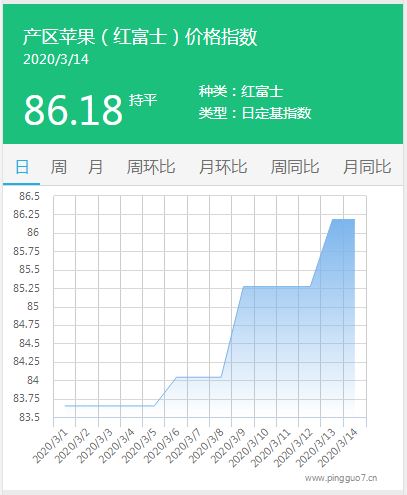
Task: Click the 种类：红富士 label
Action: [241, 91]
